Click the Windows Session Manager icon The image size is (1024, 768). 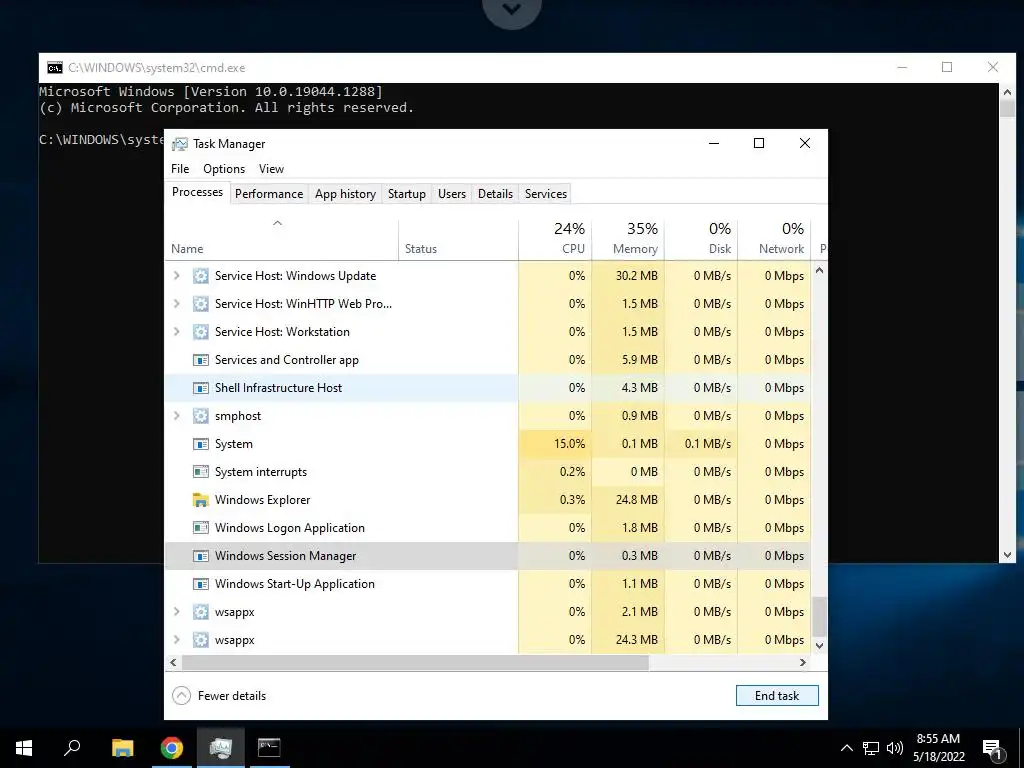tap(200, 556)
